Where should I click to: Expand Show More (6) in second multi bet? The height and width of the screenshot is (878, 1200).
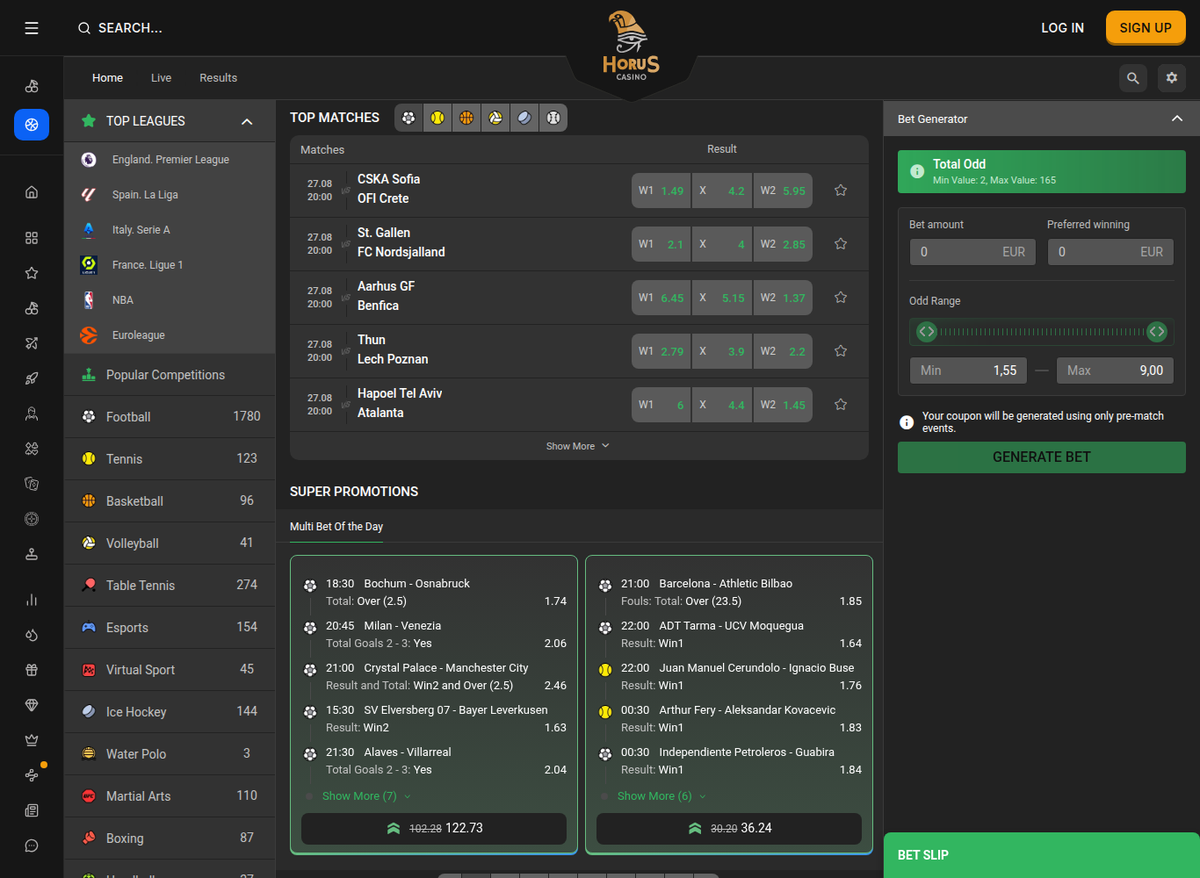(x=661, y=796)
